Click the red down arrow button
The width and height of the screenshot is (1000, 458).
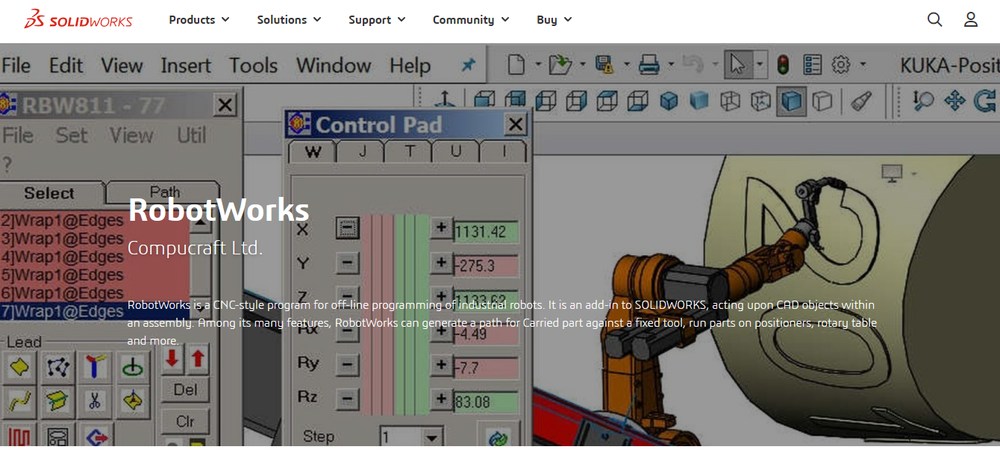(x=172, y=359)
